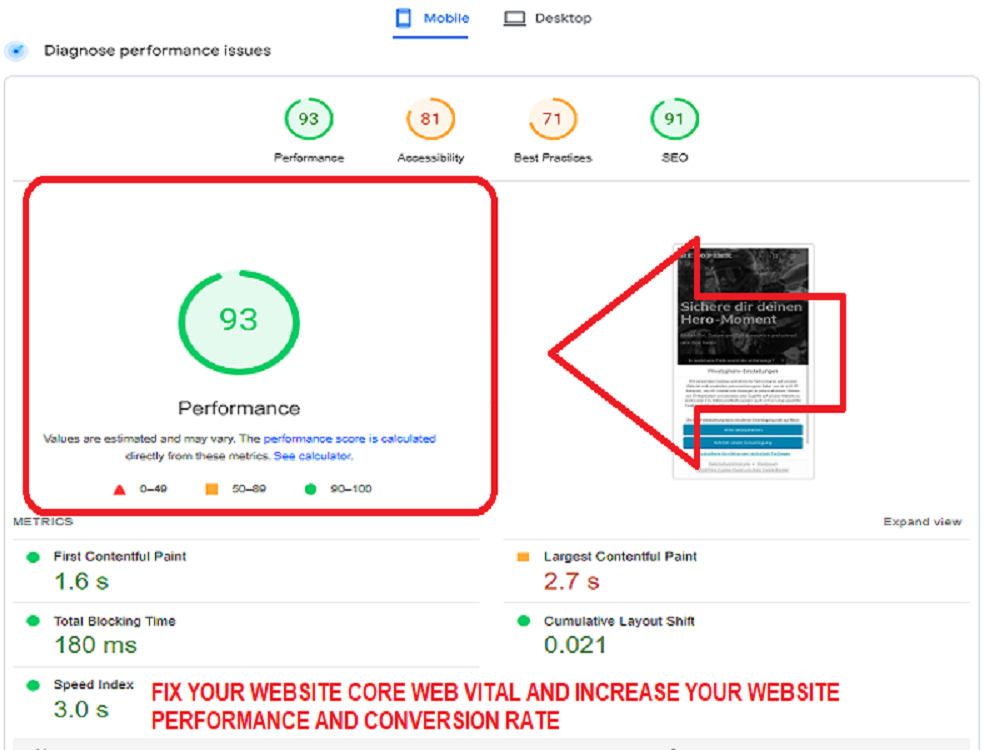
Task: Click the mobile phone icon
Action: click(403, 18)
